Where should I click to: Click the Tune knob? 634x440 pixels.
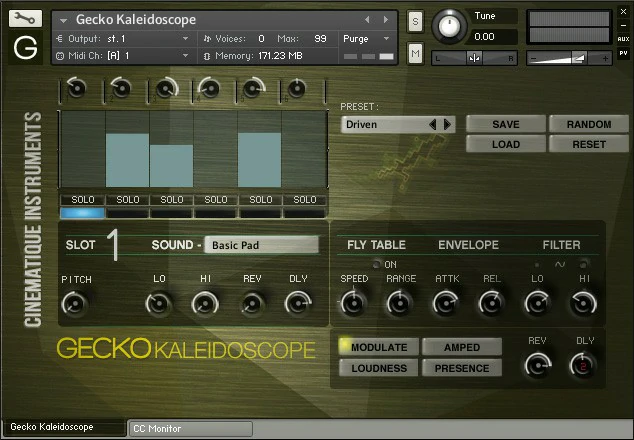[x=449, y=26]
